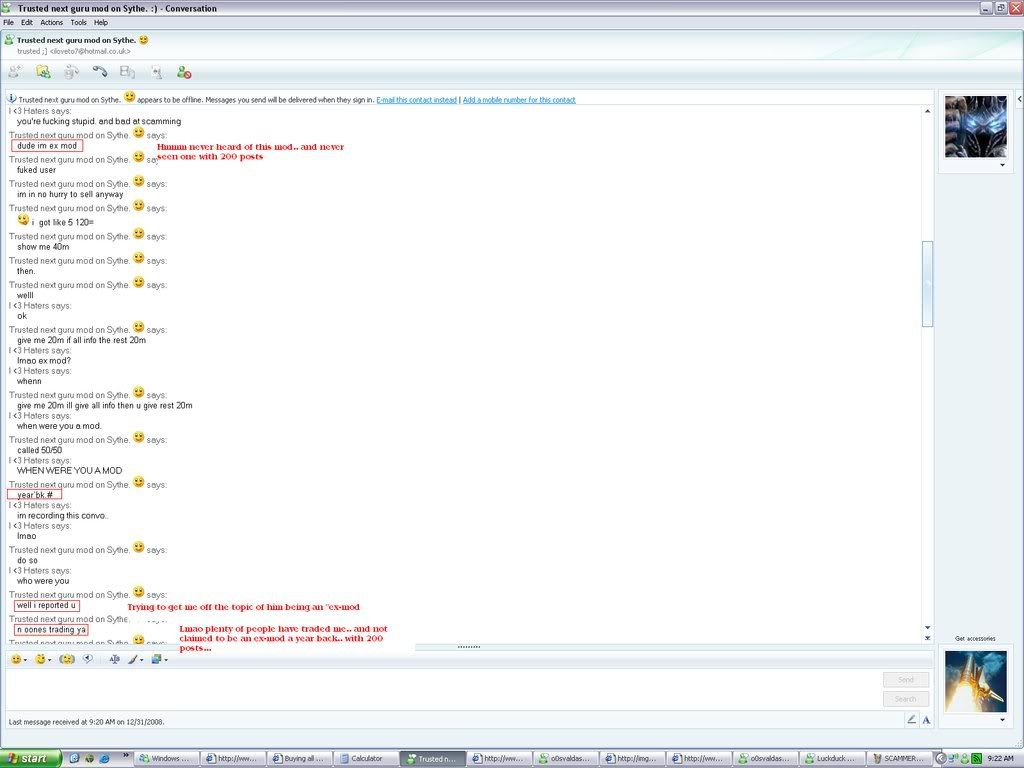
Task: Click the contact's display picture thumbnail
Action: 976,127
